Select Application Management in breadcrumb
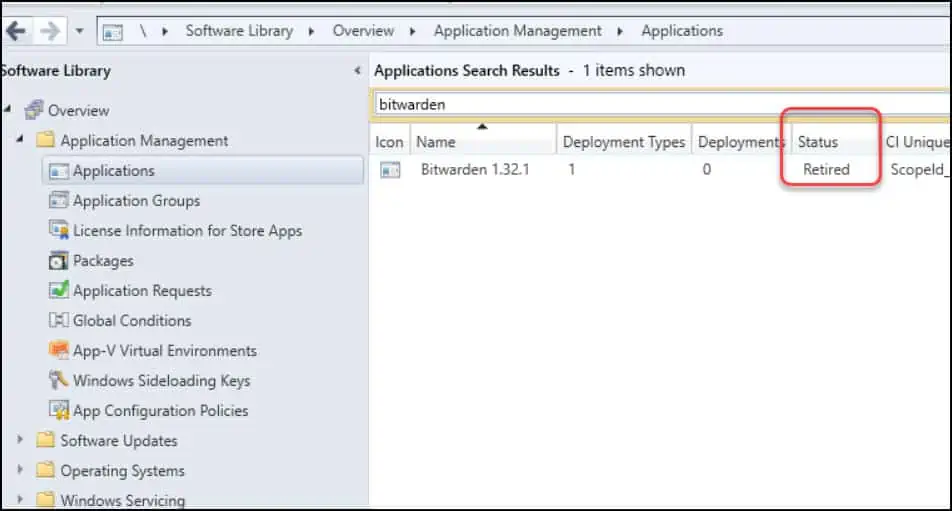 pyautogui.click(x=517, y=31)
